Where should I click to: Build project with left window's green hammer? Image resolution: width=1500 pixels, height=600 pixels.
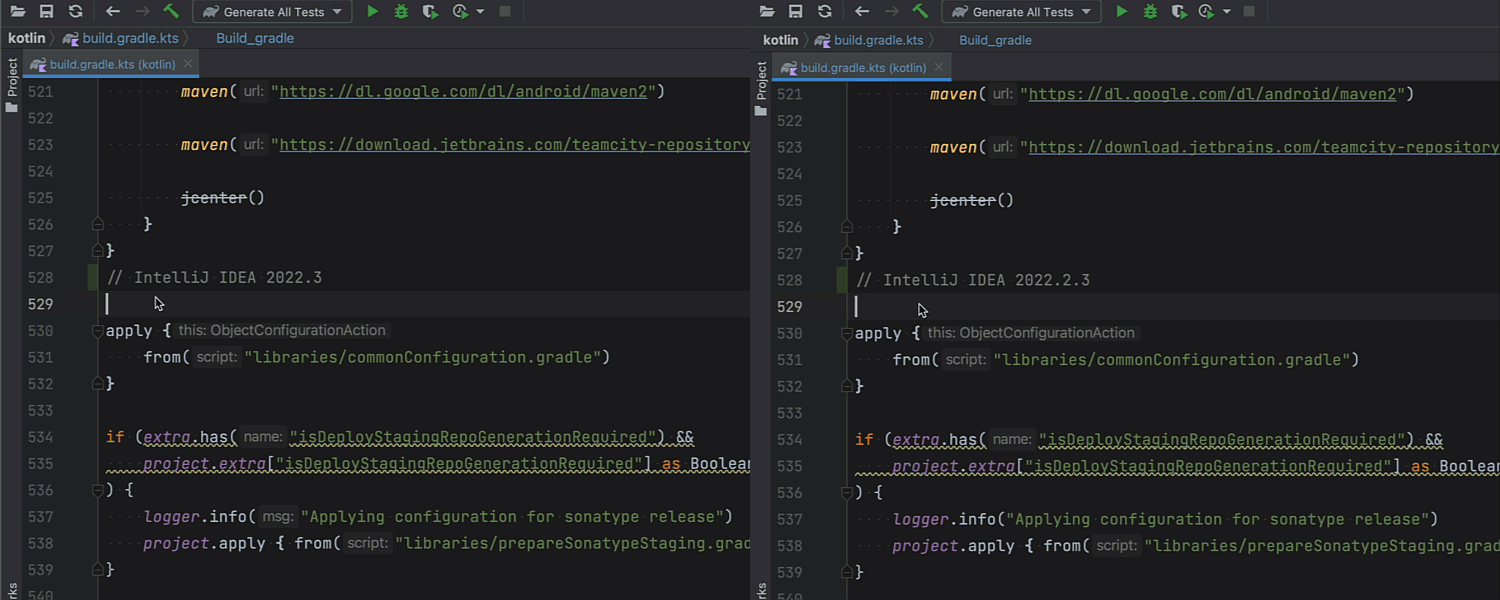tap(171, 12)
